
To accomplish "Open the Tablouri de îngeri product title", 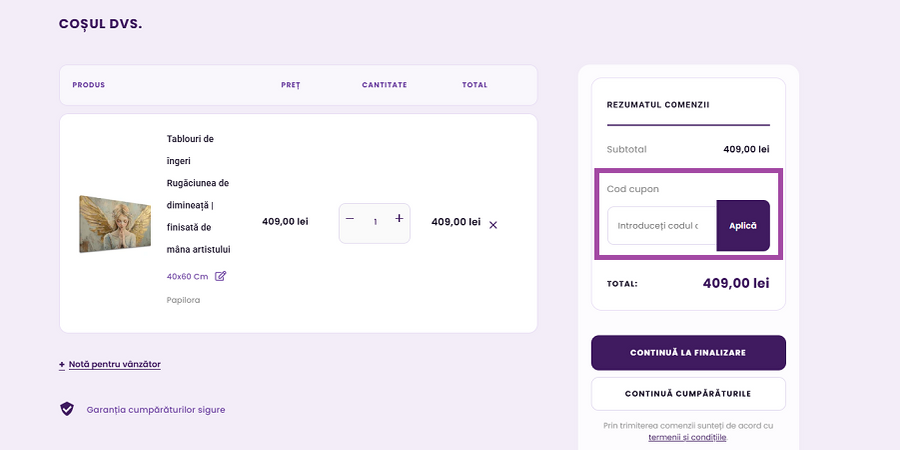I will pyautogui.click(x=199, y=194).
